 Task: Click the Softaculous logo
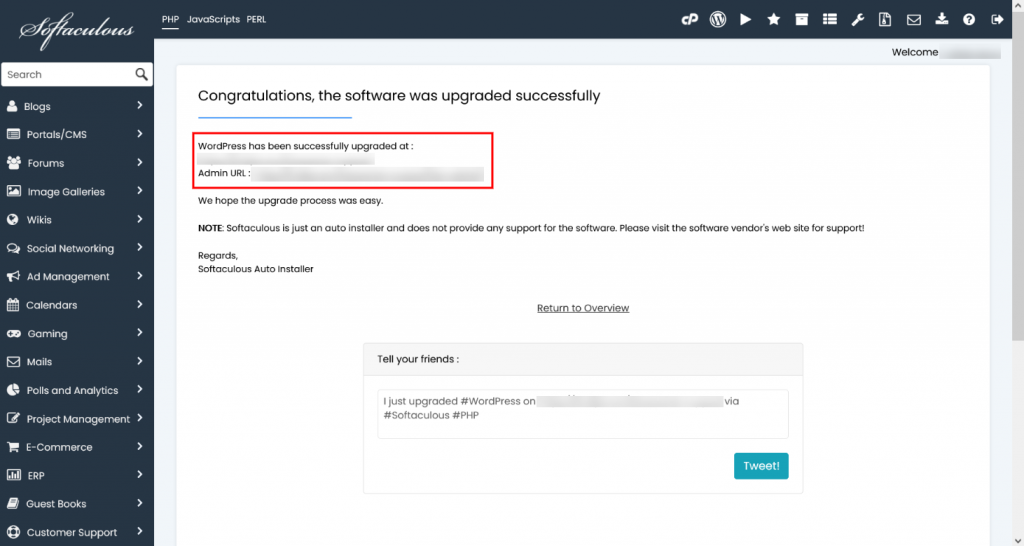tap(76, 29)
